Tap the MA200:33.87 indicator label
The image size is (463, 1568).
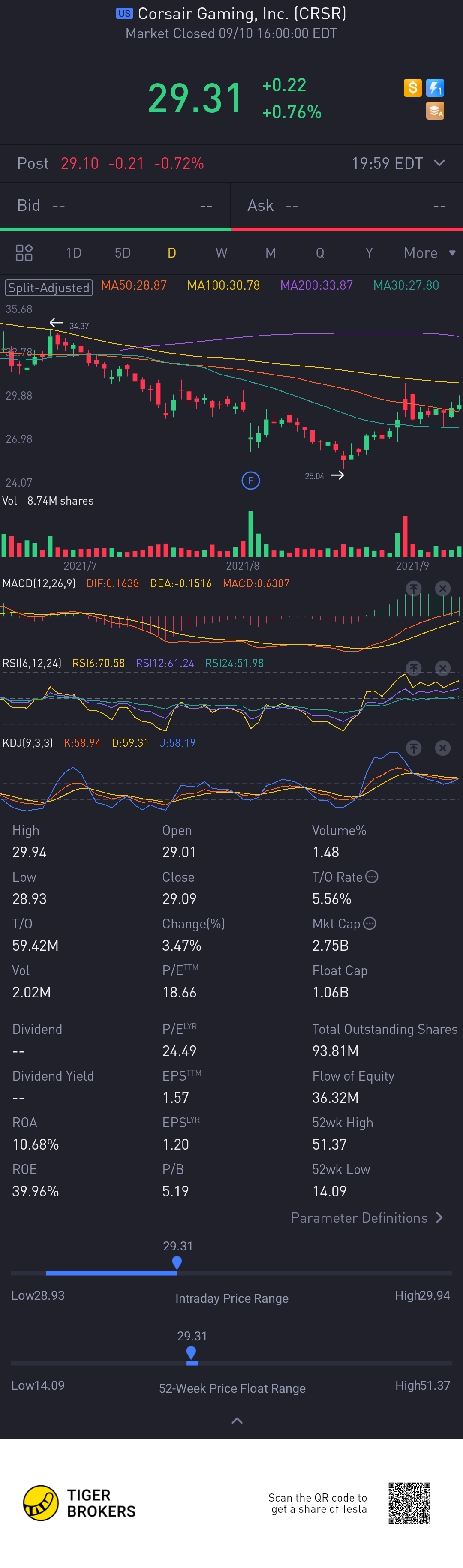click(x=316, y=285)
